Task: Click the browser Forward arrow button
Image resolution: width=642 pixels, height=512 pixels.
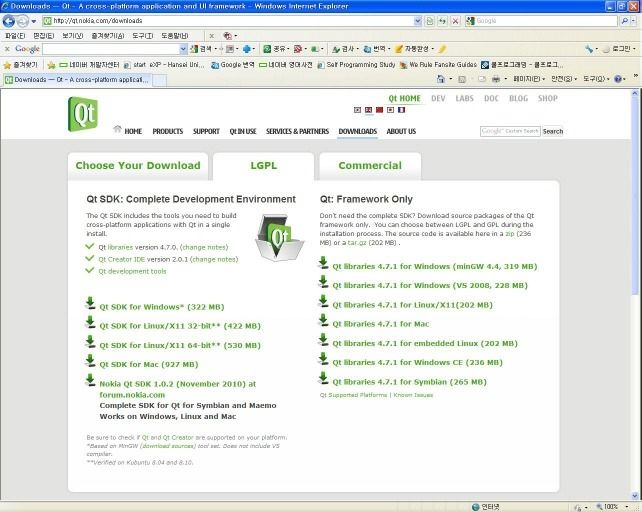Action: click(x=23, y=21)
